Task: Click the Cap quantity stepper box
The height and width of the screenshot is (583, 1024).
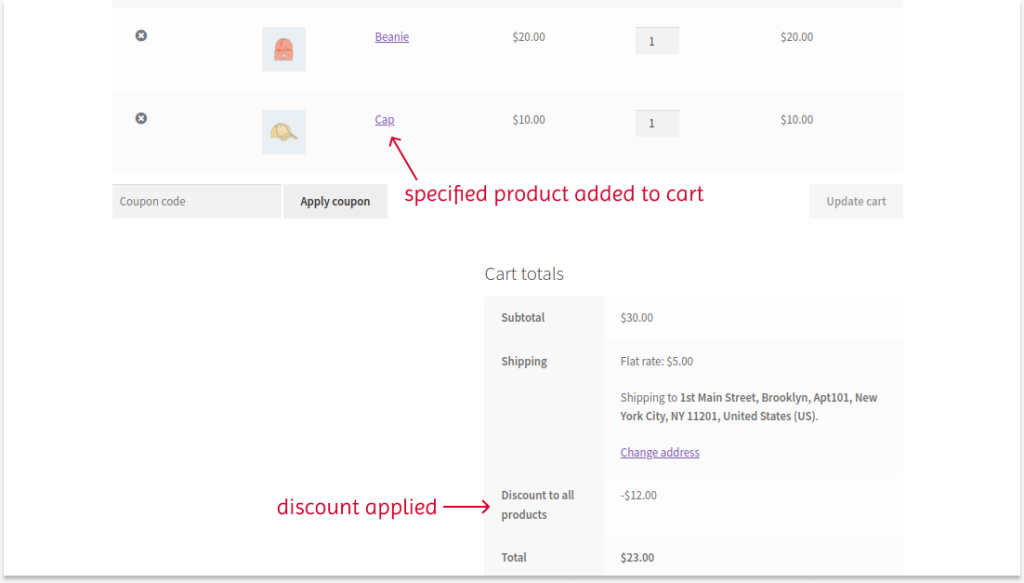Action: 657,123
